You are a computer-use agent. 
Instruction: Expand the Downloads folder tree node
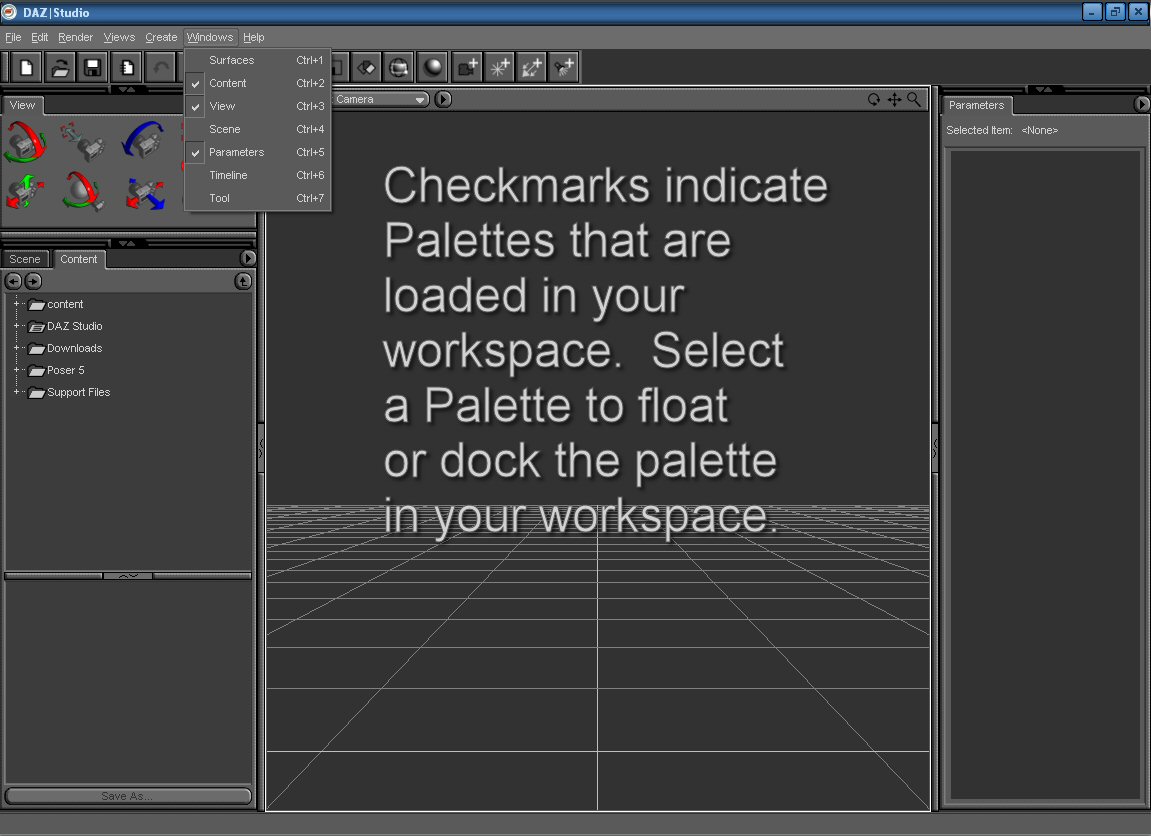(x=17, y=348)
